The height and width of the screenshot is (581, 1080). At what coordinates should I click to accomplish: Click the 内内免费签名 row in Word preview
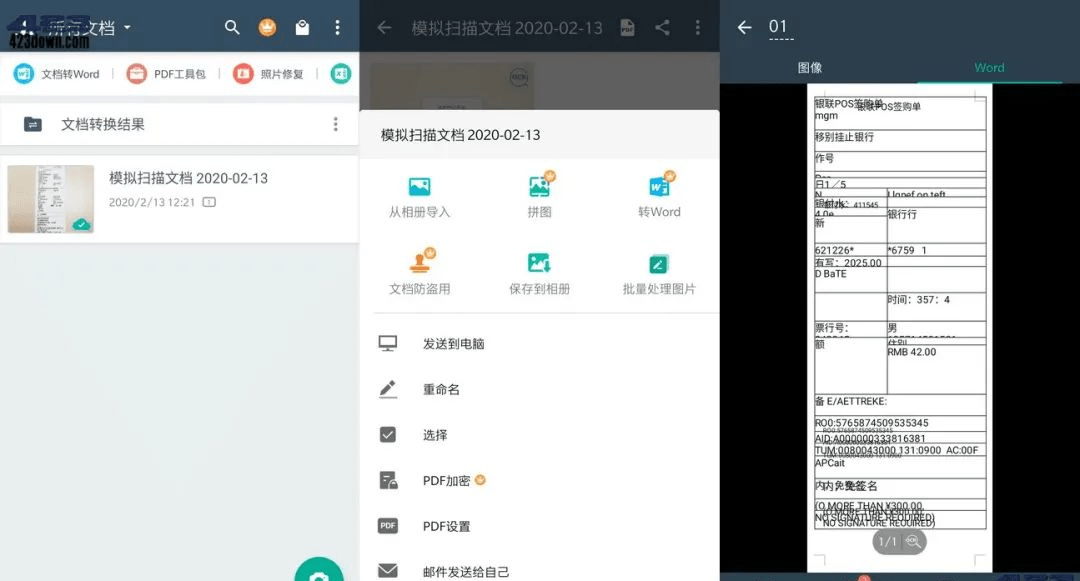(x=900, y=487)
